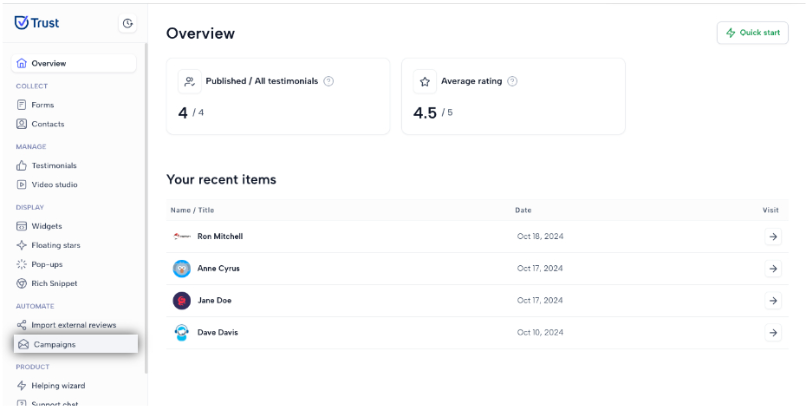Screen dimensions: 807x407
Task: Click the Helping wizard lightning icon
Action: (x=22, y=386)
